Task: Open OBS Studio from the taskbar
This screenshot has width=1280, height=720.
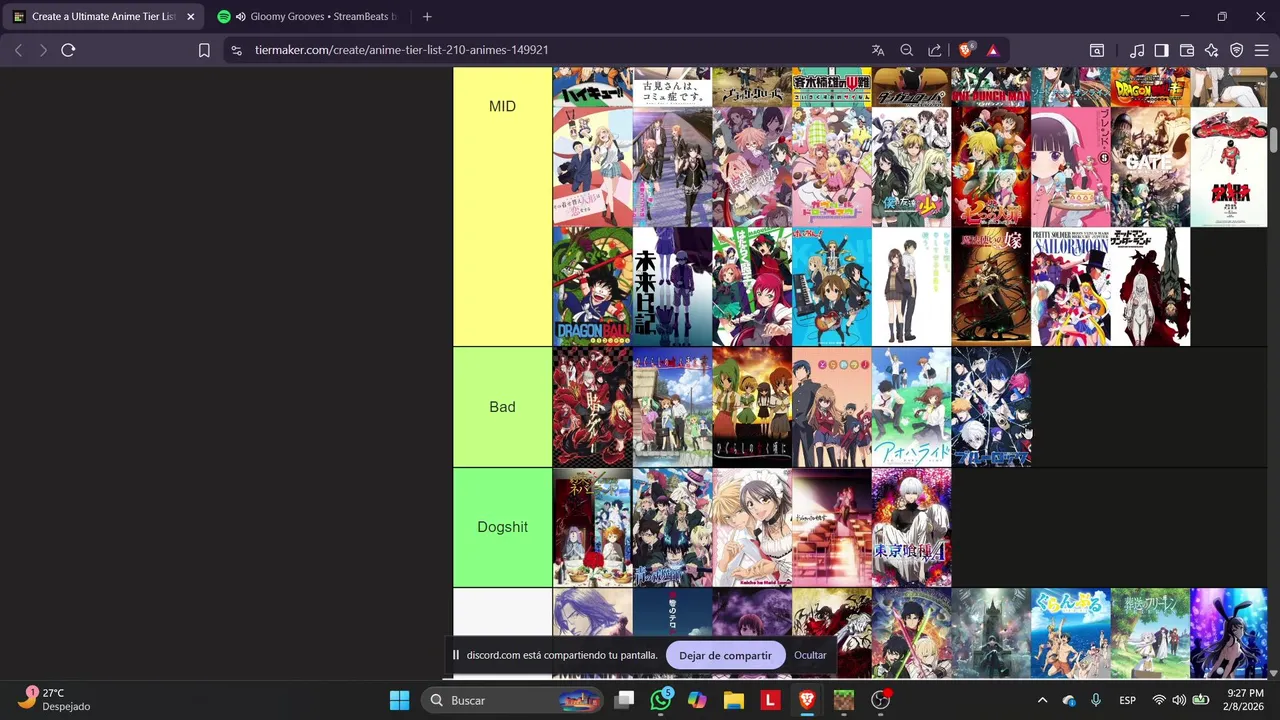Action: [x=880, y=700]
